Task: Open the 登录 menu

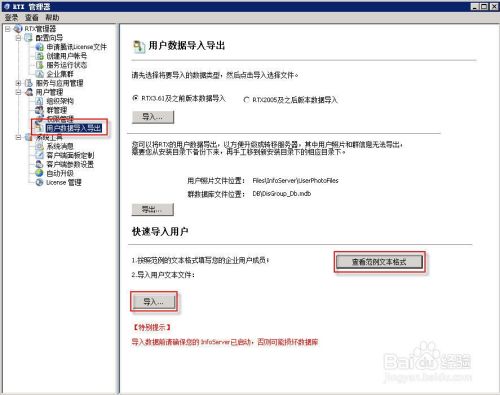Action: (x=11, y=17)
